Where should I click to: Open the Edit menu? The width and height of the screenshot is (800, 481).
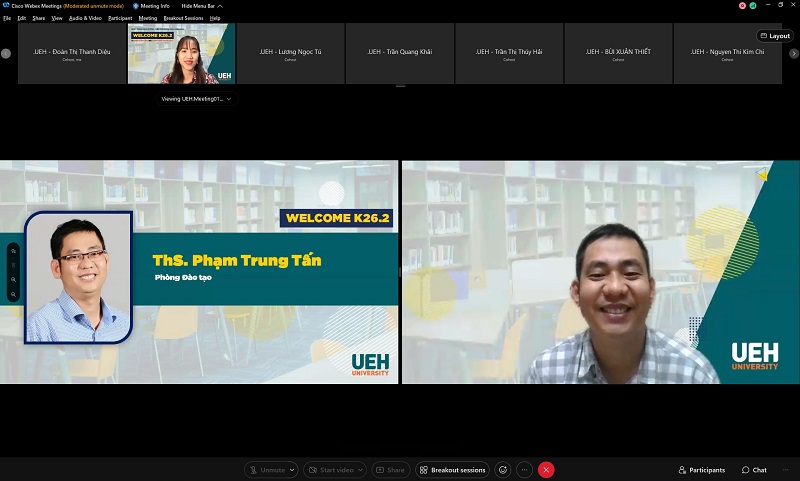coord(21,18)
